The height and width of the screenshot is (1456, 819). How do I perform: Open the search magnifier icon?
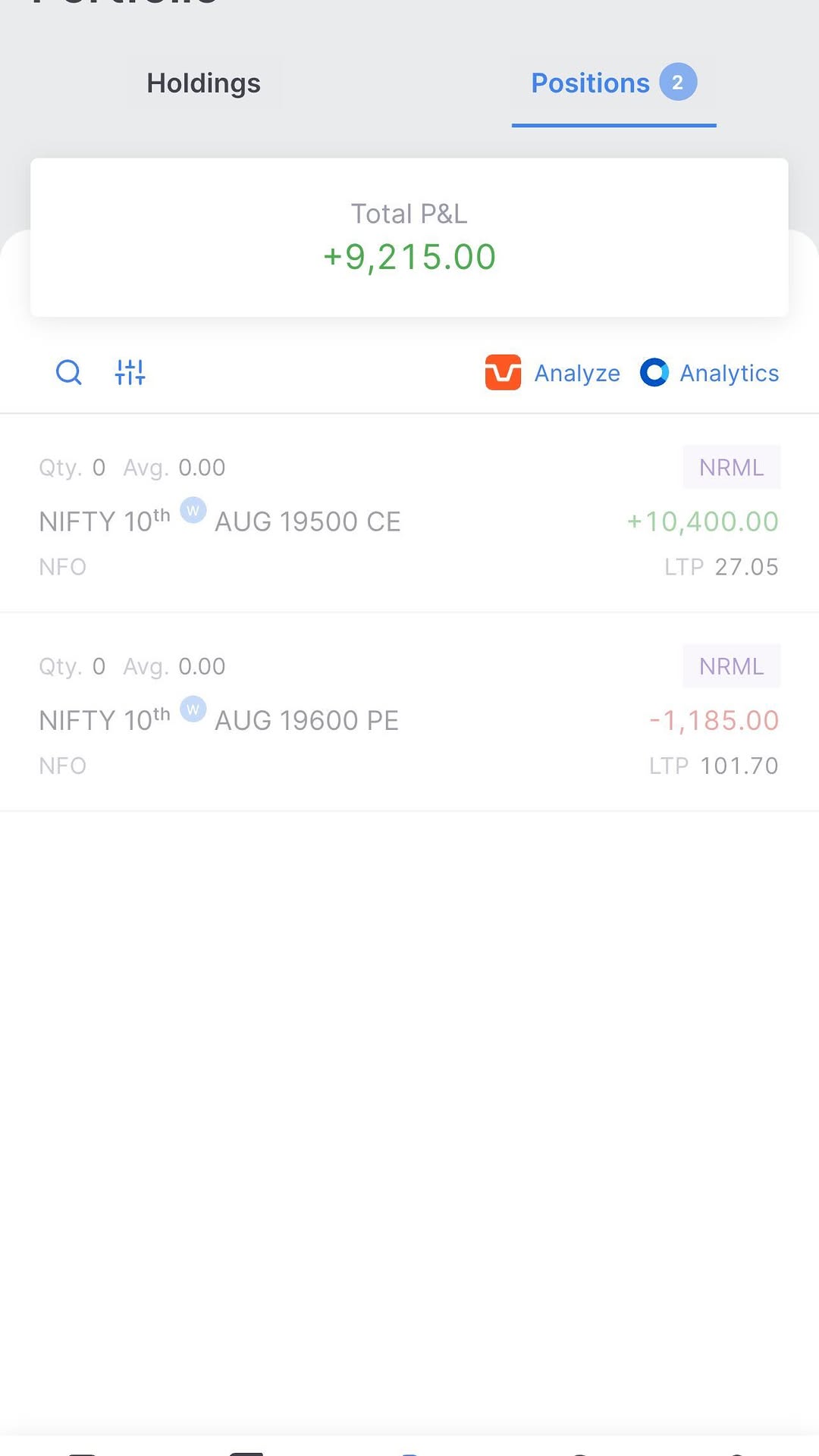pos(69,372)
